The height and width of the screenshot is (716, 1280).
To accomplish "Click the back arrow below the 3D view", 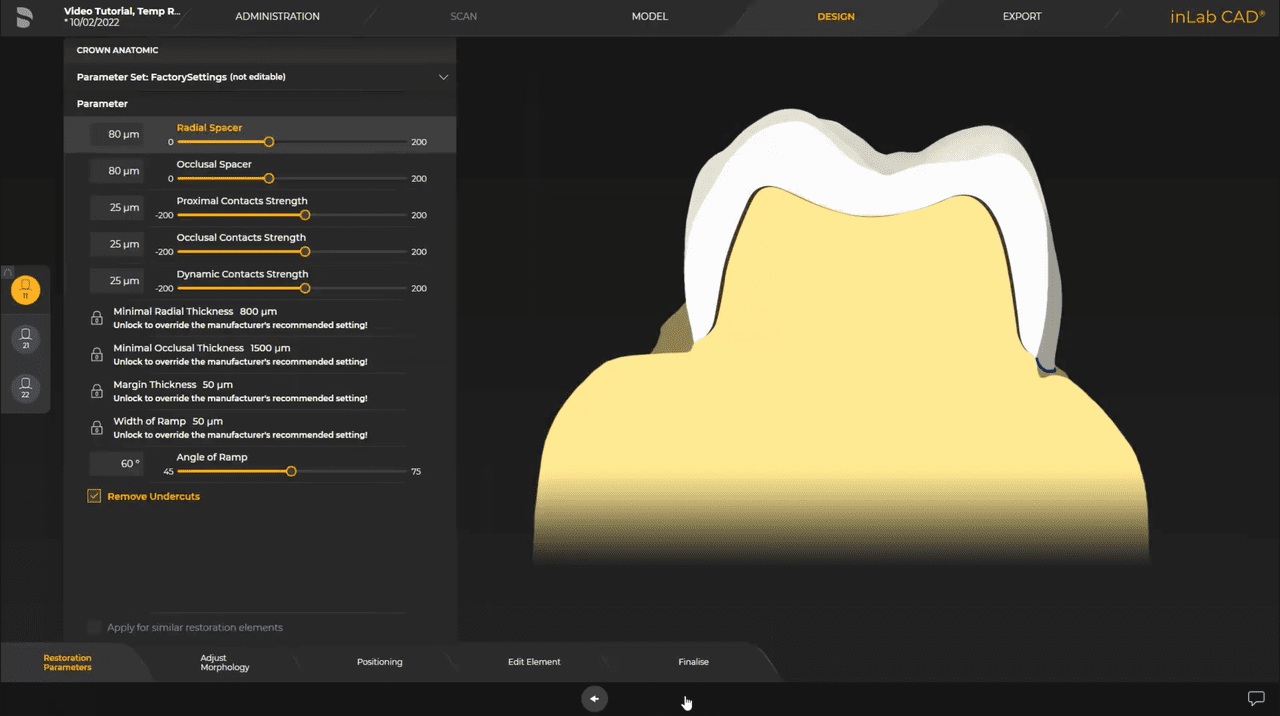I will tap(594, 699).
